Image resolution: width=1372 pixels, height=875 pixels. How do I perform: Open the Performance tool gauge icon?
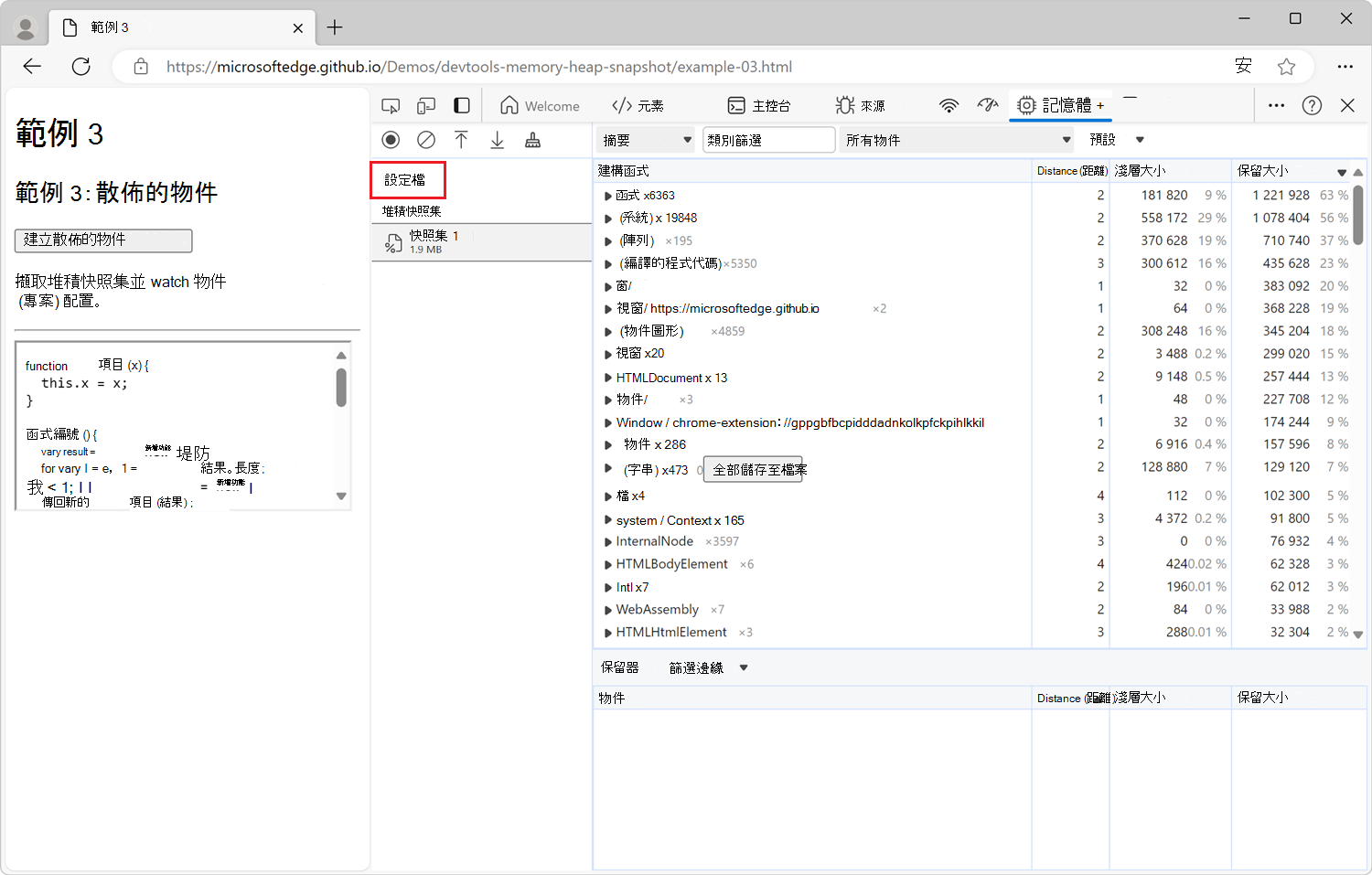(x=987, y=106)
